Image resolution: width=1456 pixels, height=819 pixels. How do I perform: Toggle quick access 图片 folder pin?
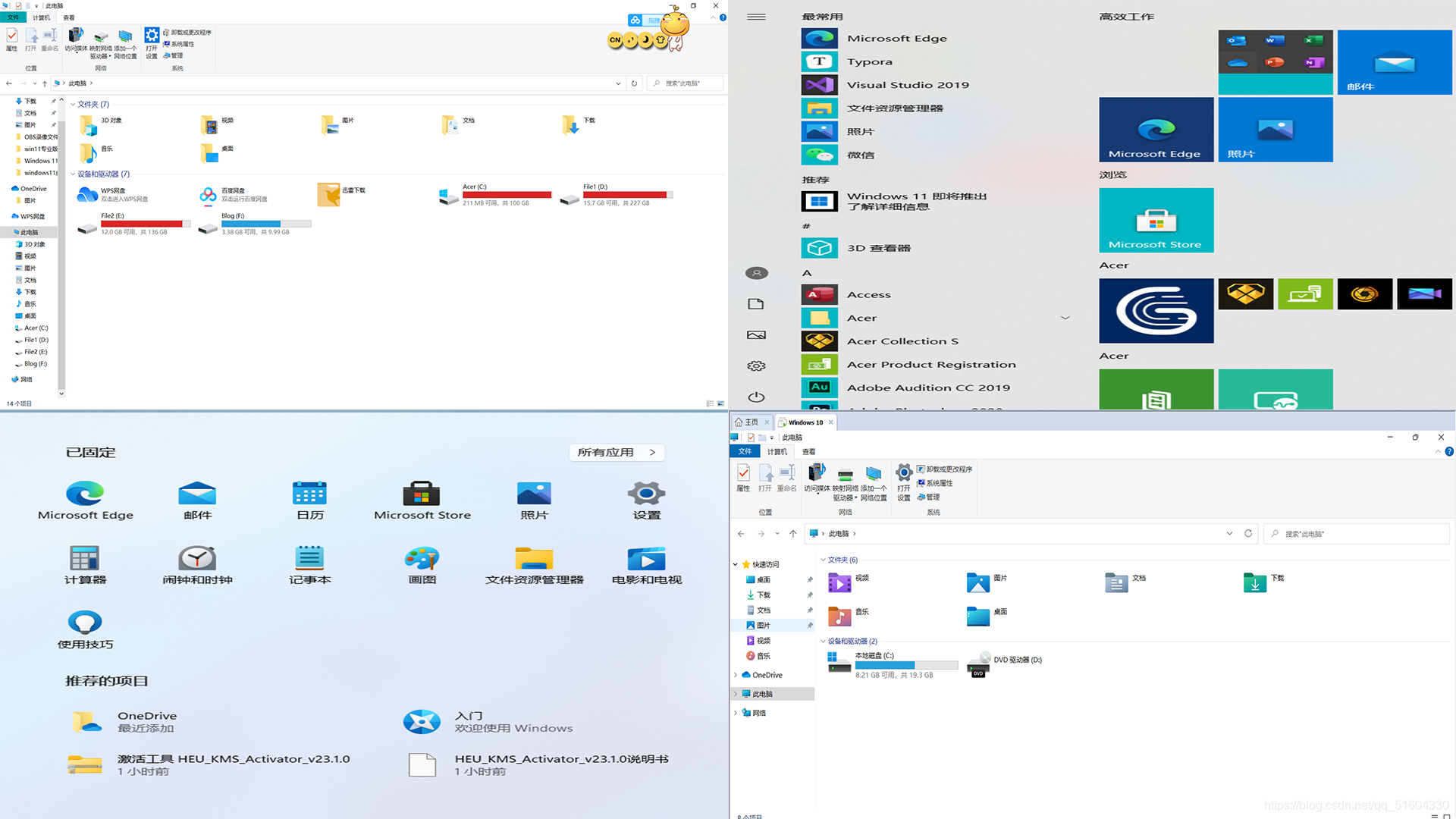point(811,625)
